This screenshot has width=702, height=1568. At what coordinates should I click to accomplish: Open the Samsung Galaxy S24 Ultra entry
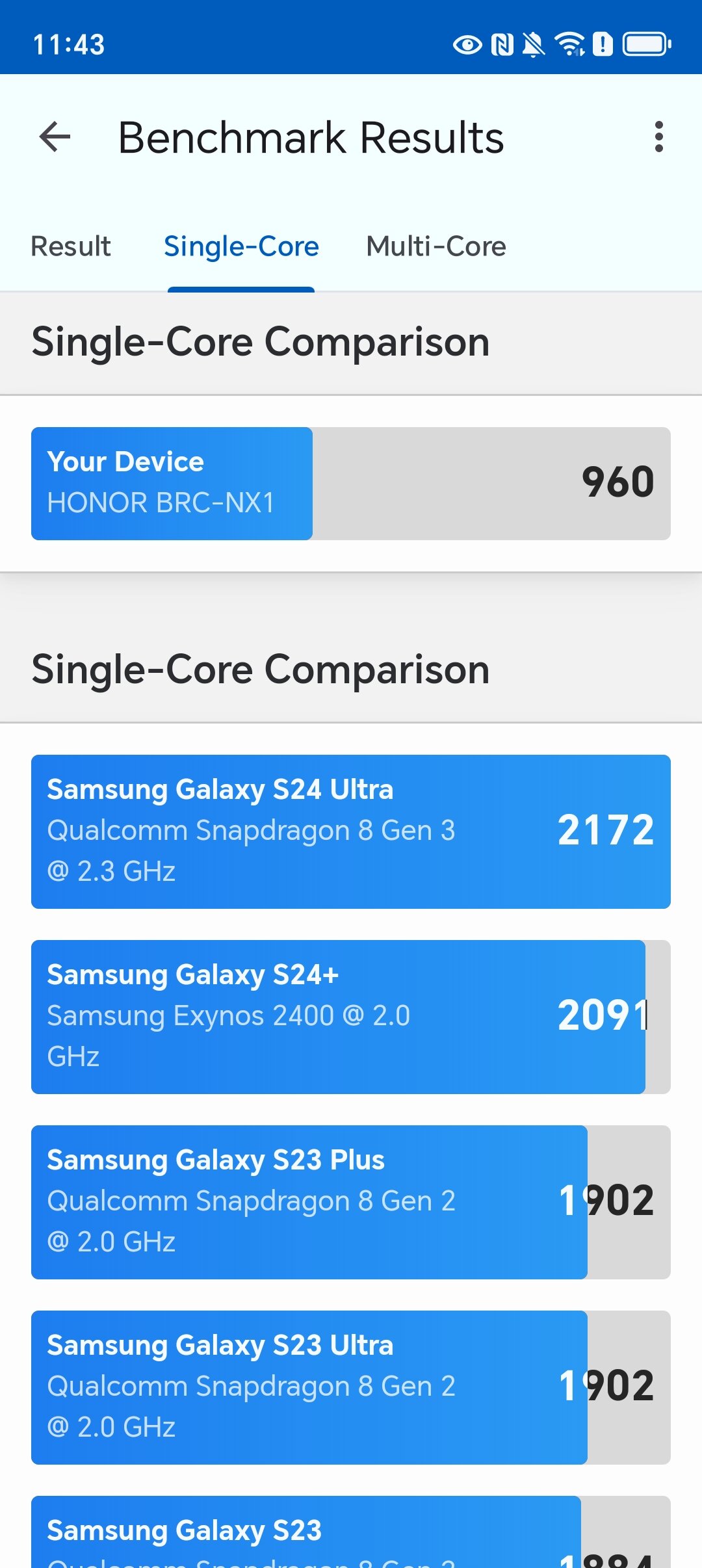[351, 831]
